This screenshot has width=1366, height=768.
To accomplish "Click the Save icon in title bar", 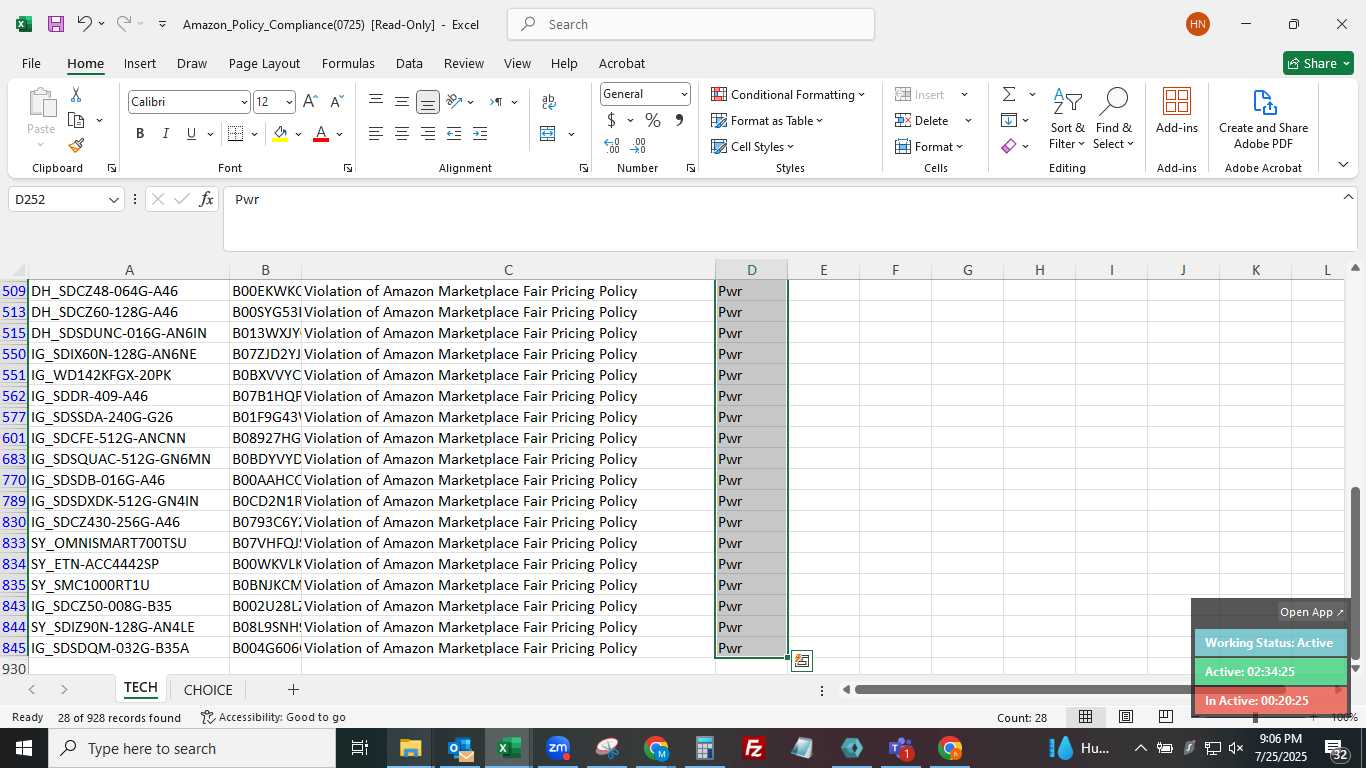I will coord(56,24).
